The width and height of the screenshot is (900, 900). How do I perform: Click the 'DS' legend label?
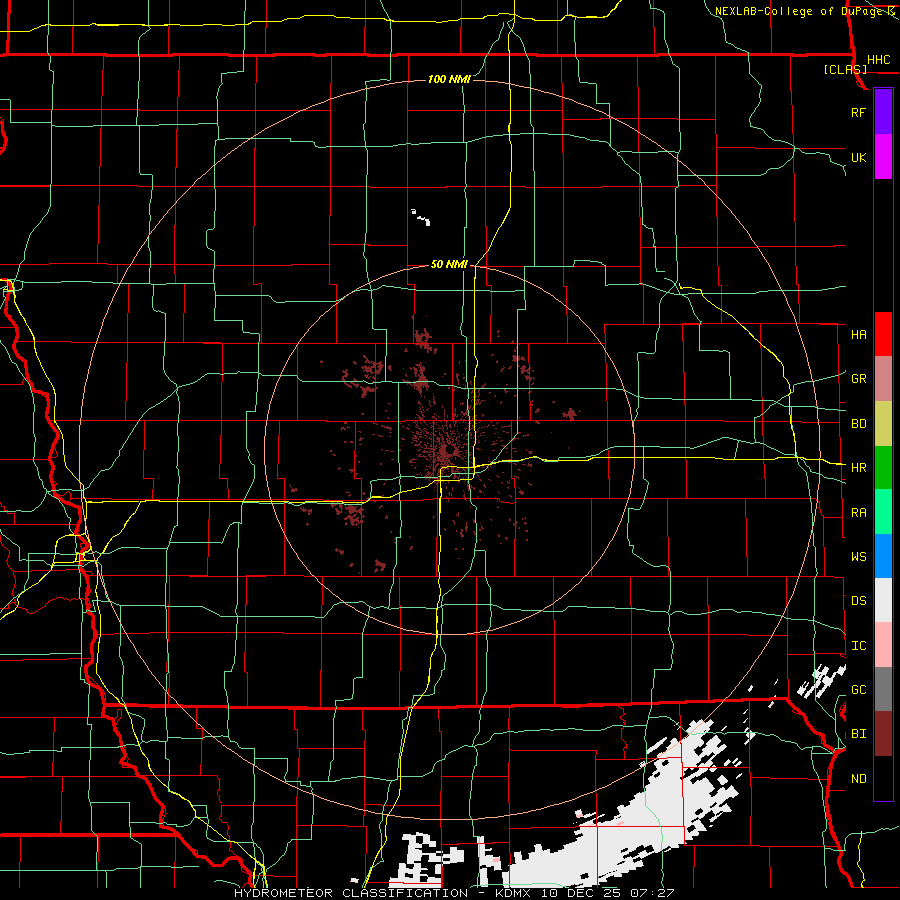click(858, 601)
